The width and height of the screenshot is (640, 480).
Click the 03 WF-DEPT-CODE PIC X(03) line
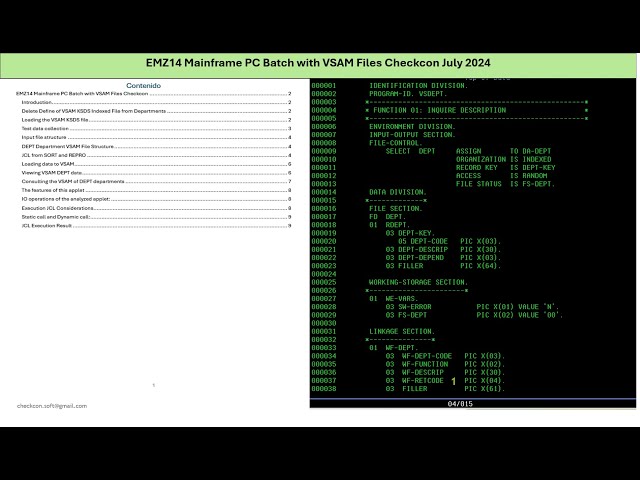click(445, 356)
